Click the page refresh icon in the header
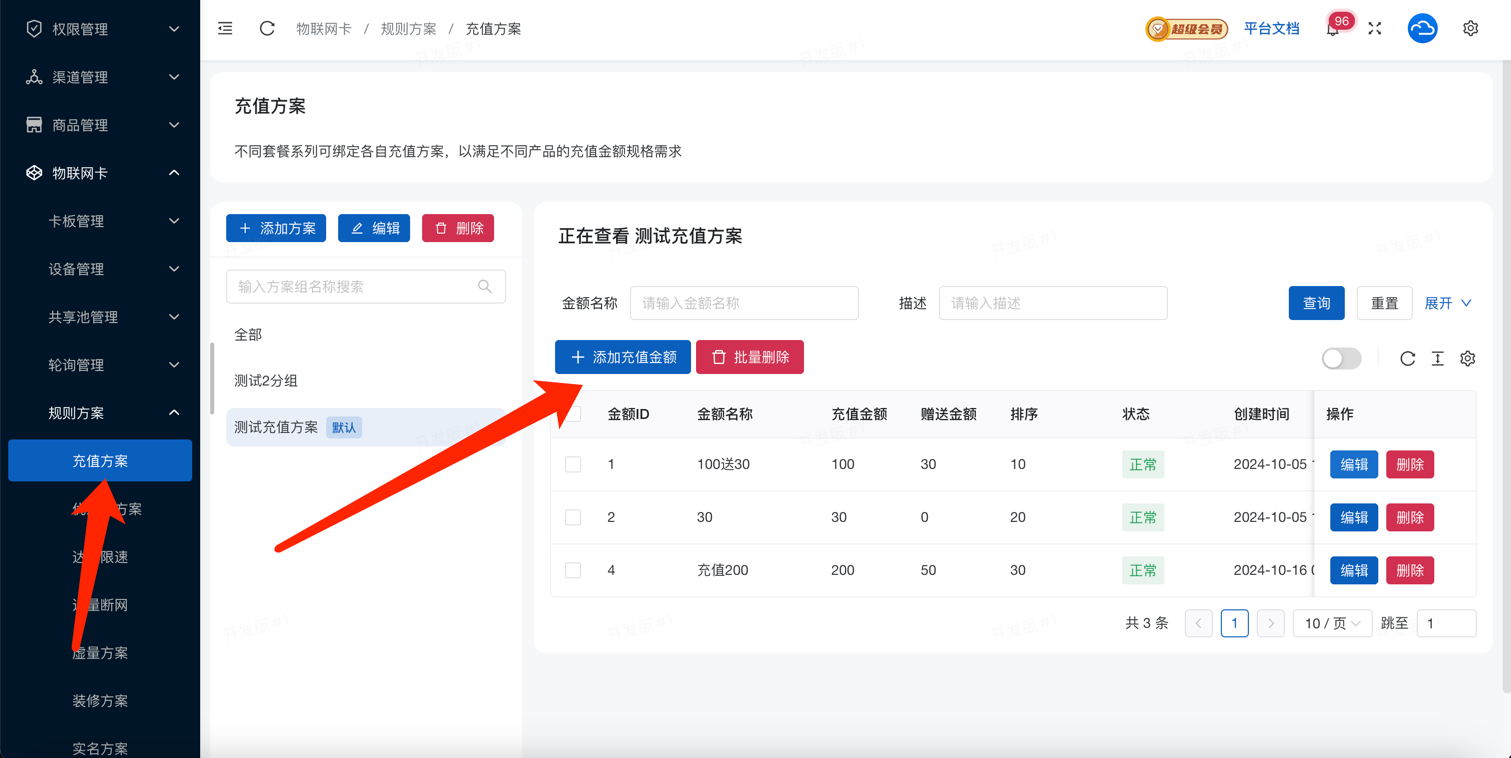Image resolution: width=1511 pixels, height=758 pixels. coord(267,29)
